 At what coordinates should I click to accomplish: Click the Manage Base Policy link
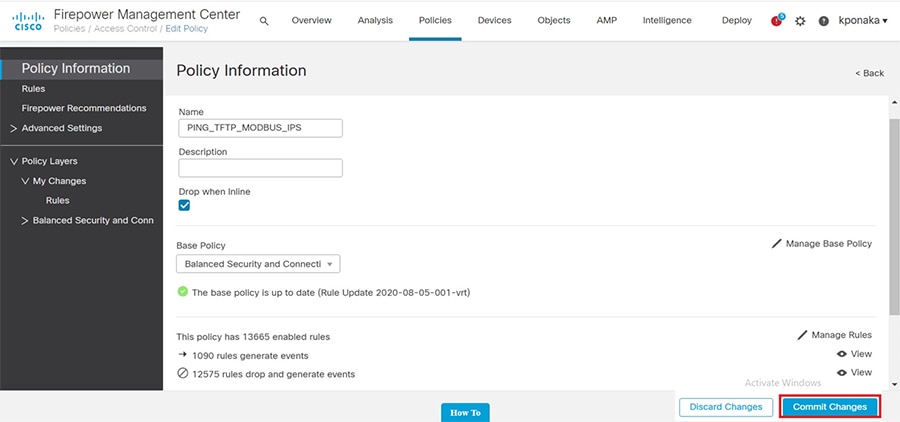(x=828, y=243)
